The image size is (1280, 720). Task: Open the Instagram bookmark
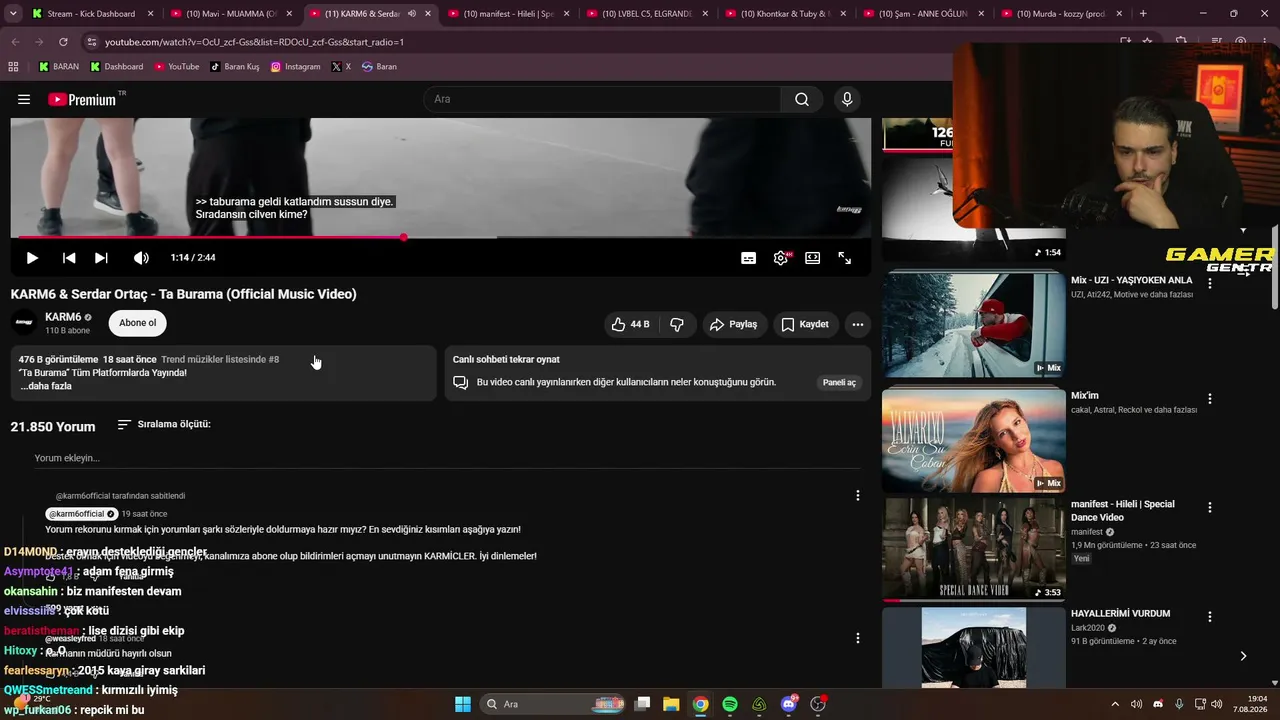pyautogui.click(x=296, y=67)
